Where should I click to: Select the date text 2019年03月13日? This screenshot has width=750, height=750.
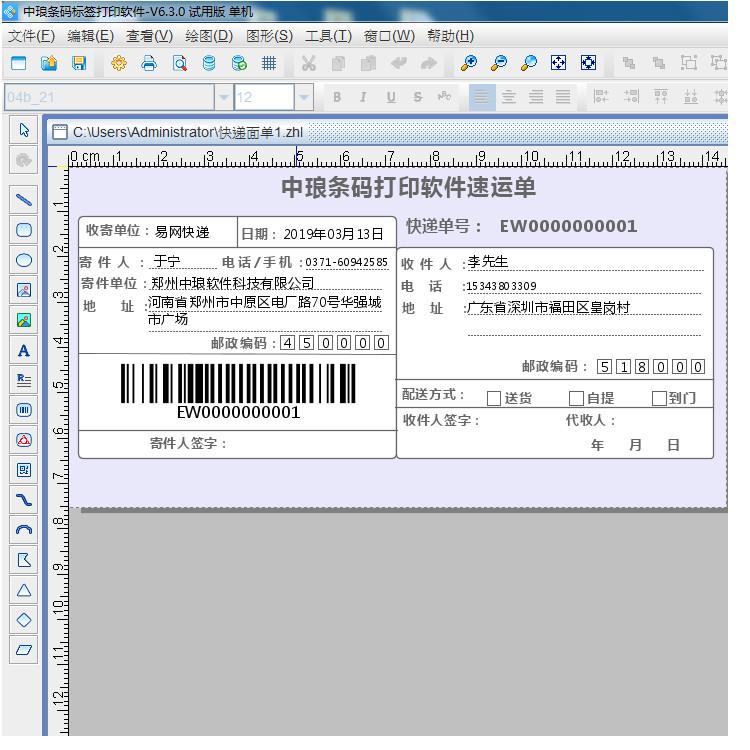click(x=333, y=234)
